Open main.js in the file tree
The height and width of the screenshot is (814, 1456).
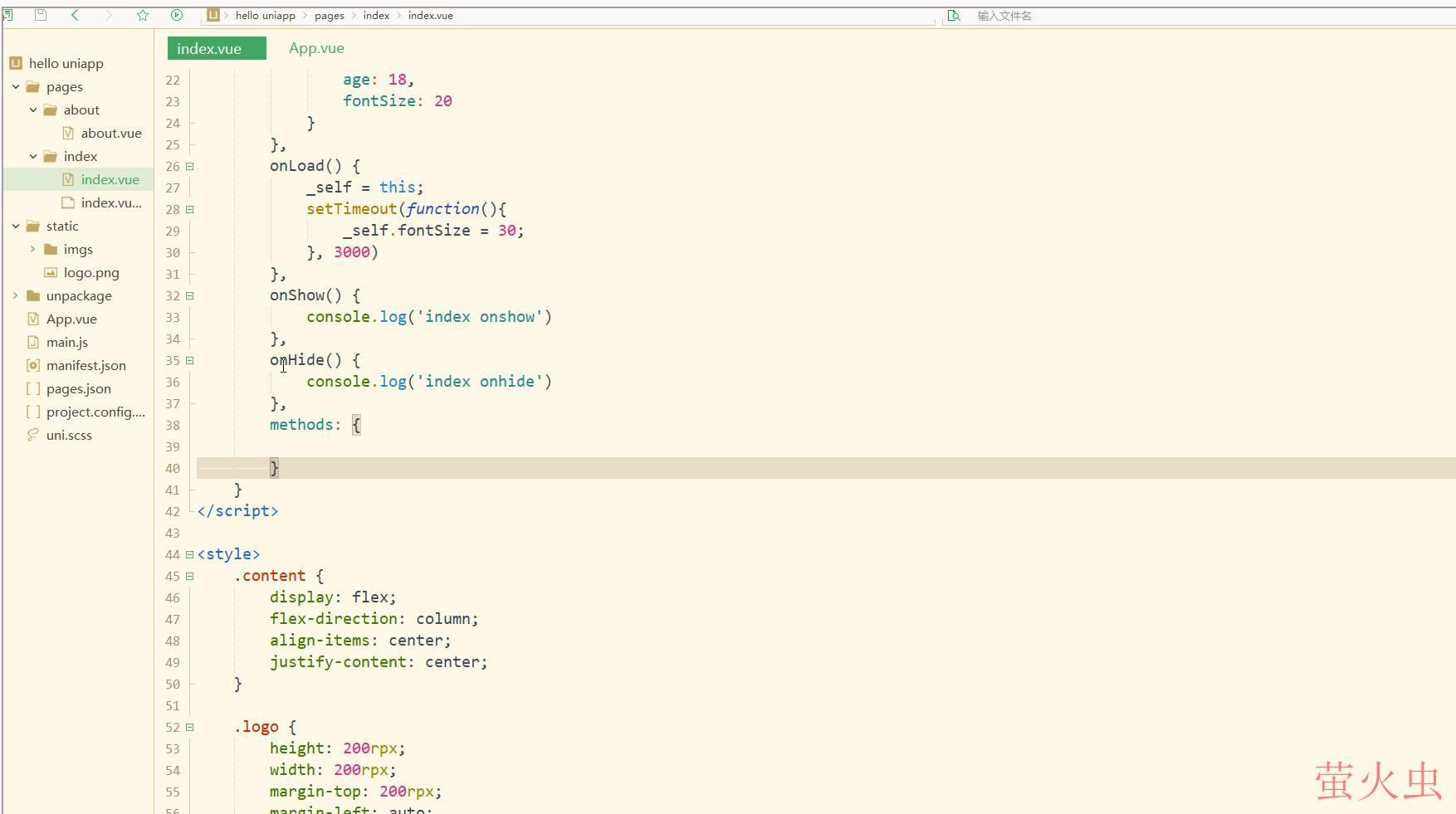[x=67, y=342]
